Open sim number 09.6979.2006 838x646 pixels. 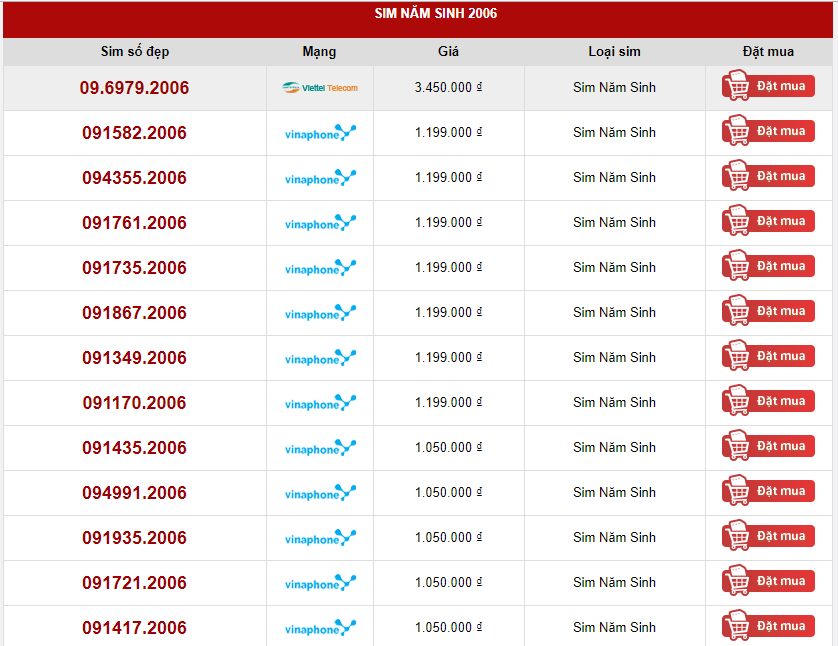(x=134, y=88)
